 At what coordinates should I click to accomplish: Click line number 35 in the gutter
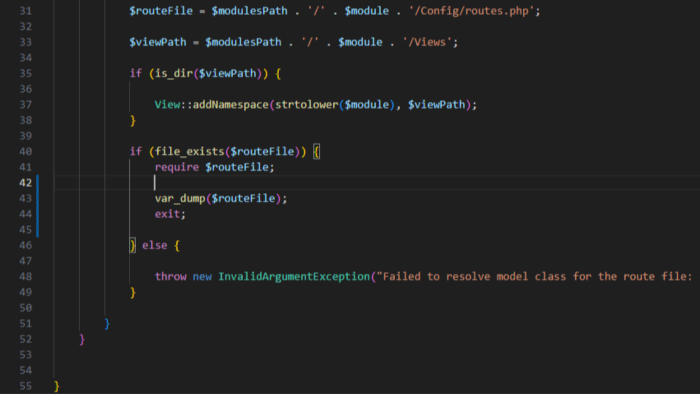[x=25, y=73]
